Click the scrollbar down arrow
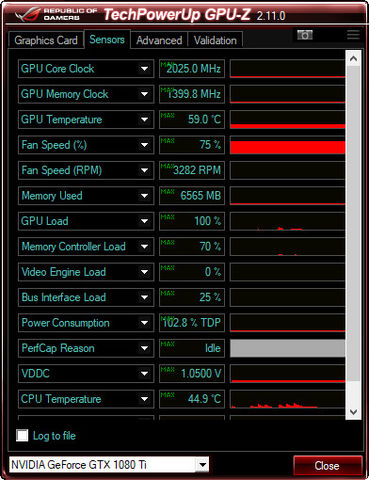Viewport: 369px width, 480px height. (x=353, y=412)
